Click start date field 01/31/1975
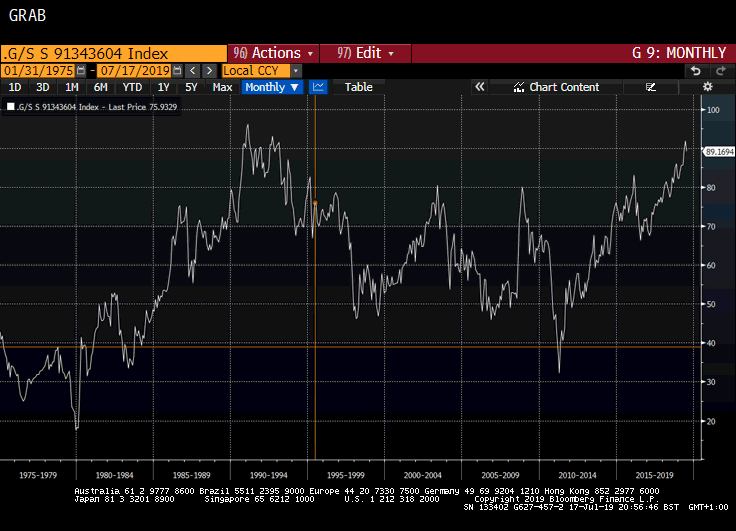 38,71
